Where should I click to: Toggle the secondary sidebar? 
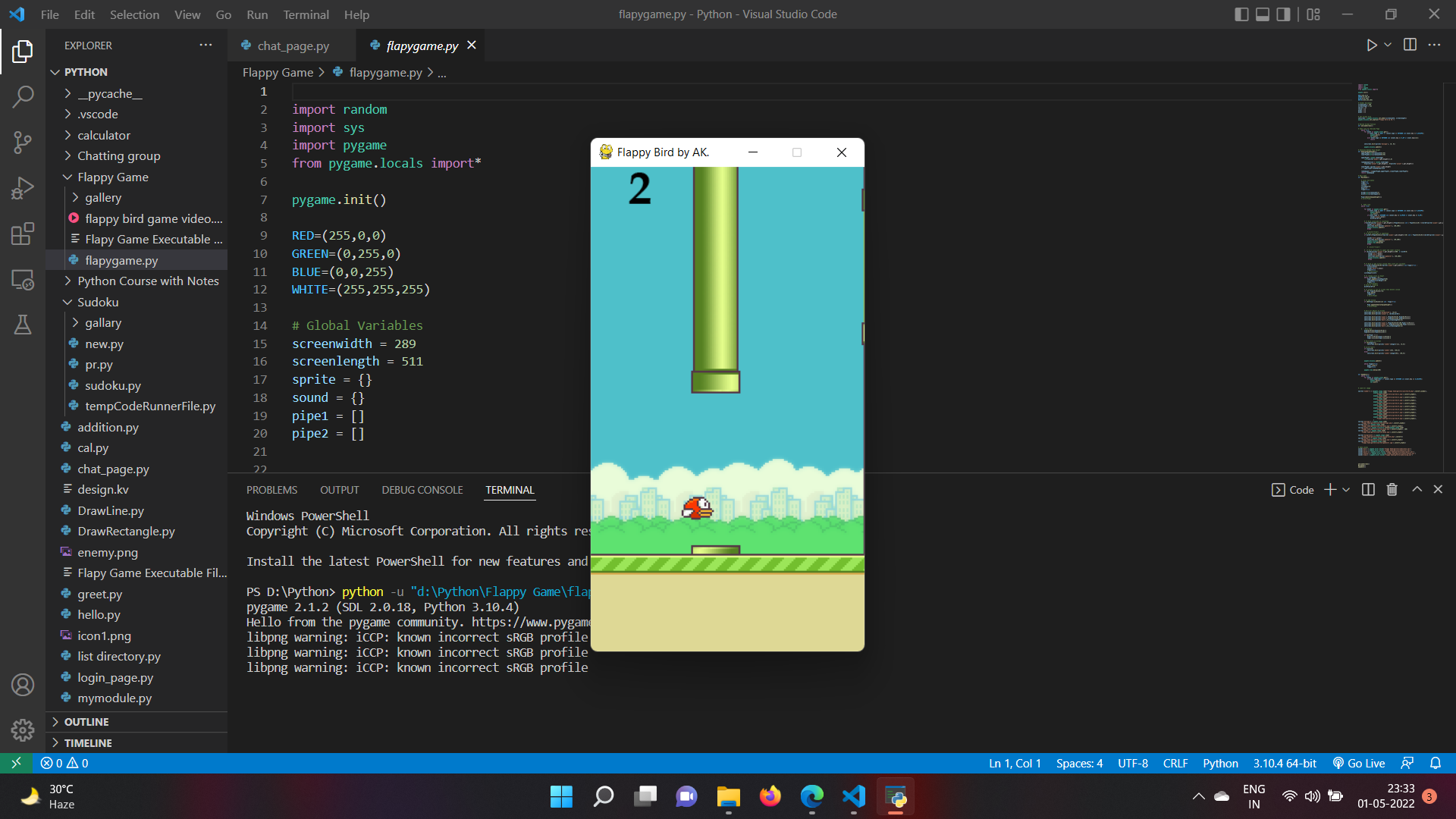1283,14
